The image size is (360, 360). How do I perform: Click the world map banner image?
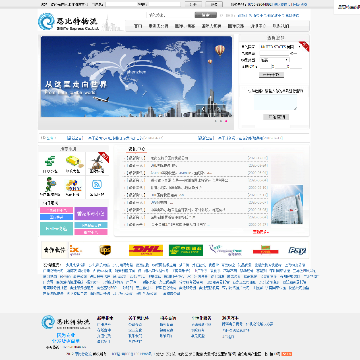point(136,76)
